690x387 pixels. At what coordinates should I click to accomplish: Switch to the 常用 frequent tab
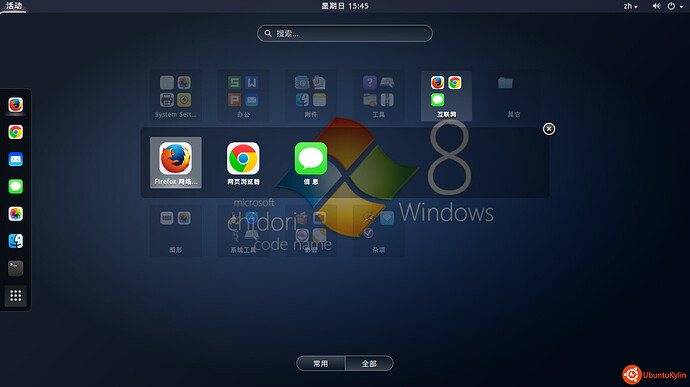click(x=321, y=363)
